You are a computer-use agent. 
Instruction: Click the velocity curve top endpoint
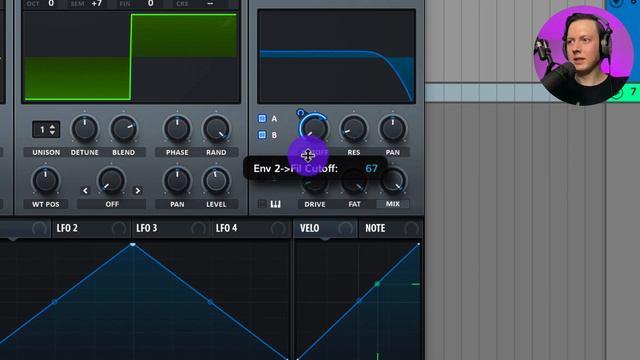418,244
